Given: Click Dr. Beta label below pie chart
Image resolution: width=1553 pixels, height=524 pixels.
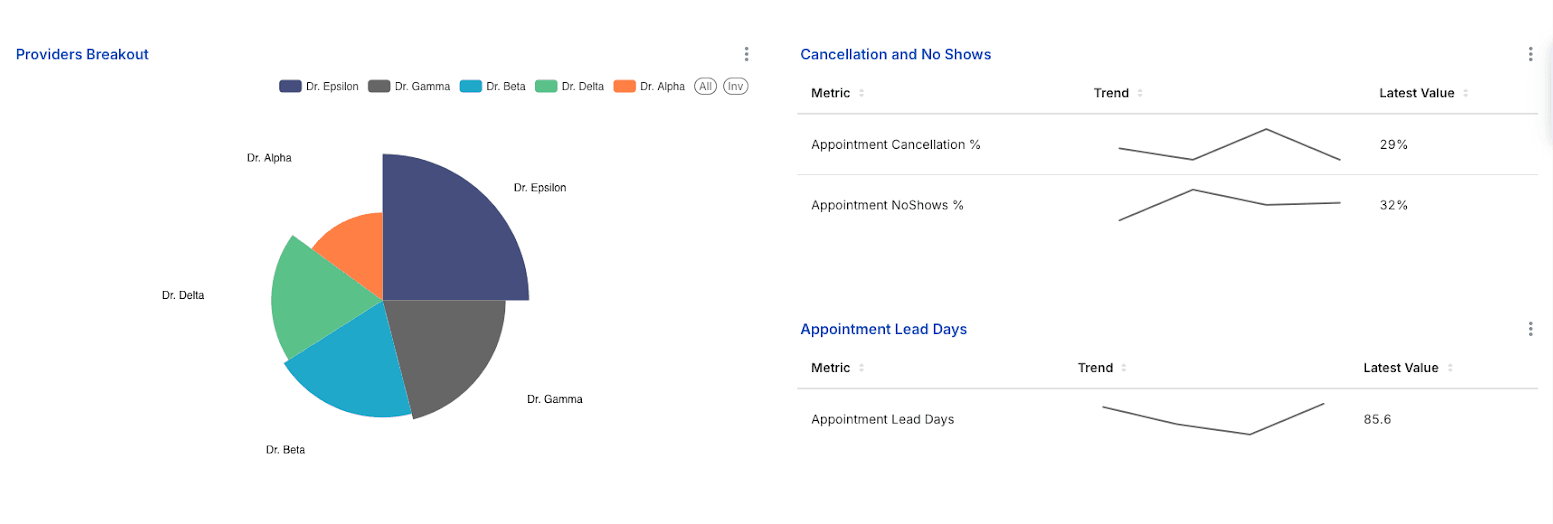Looking at the screenshot, I should coord(285,450).
